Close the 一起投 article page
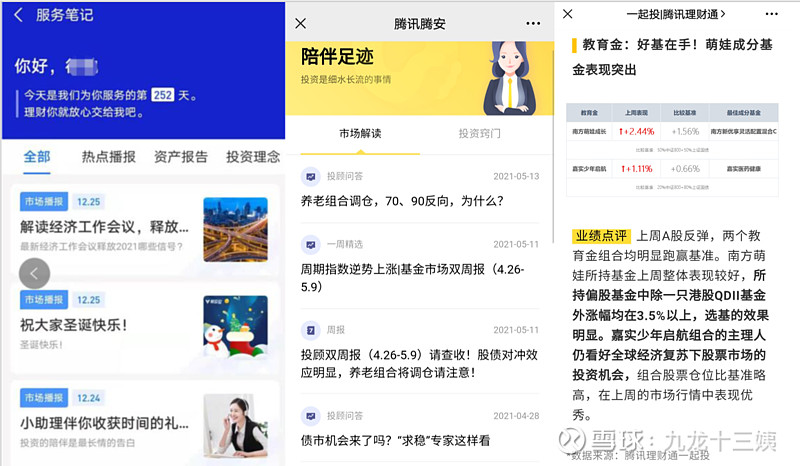Image resolution: width=800 pixels, height=466 pixels. 567,14
